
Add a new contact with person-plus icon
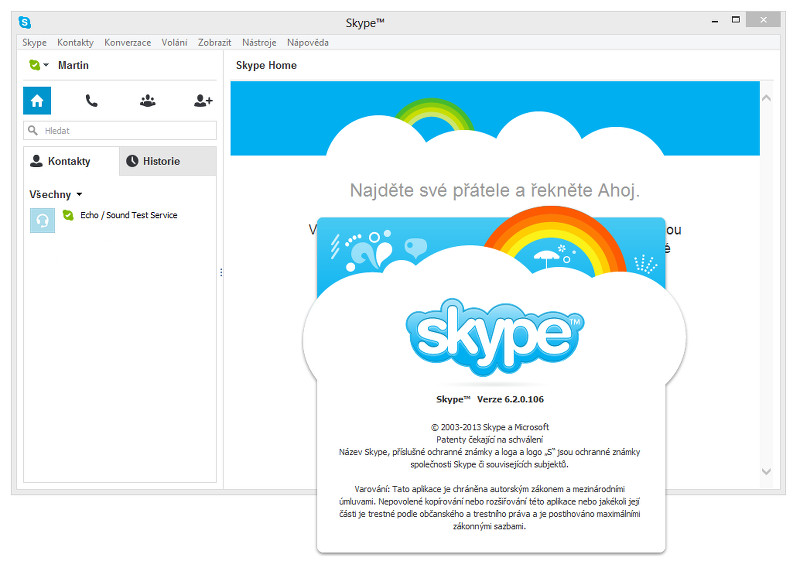[203, 101]
